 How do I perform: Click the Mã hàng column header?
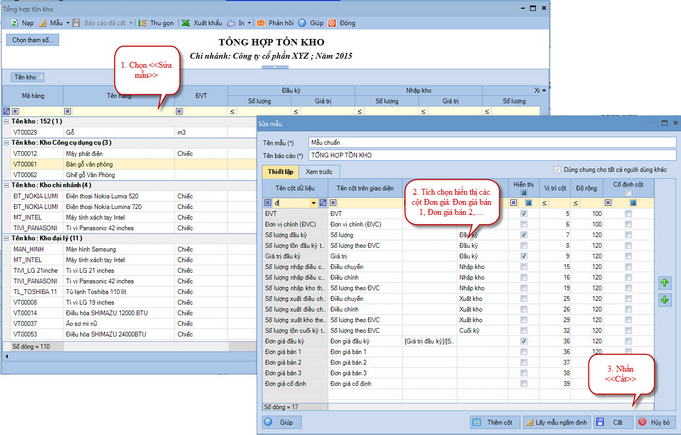point(33,96)
